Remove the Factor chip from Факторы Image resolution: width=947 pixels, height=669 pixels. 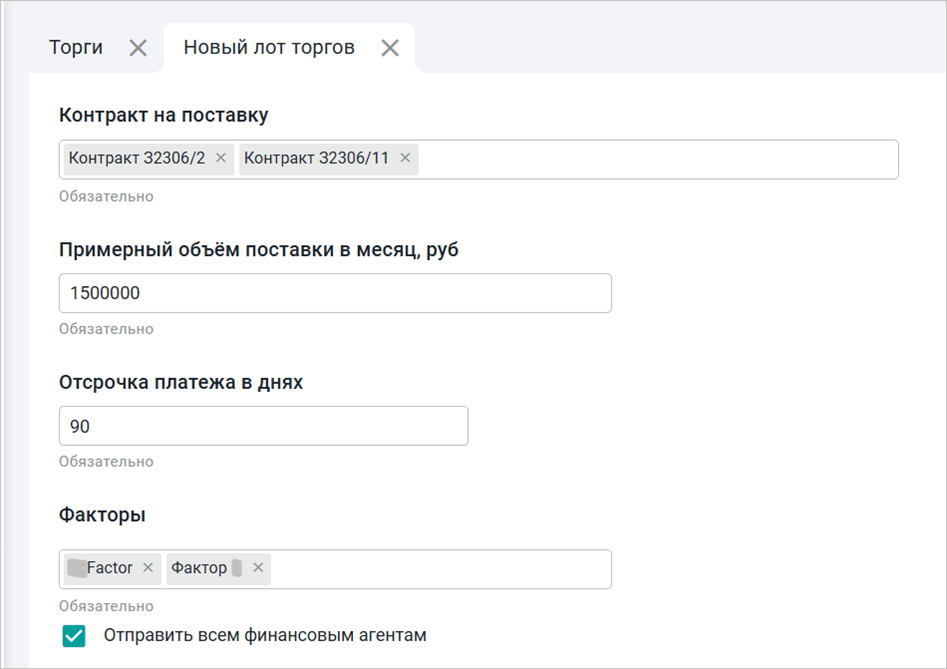click(x=148, y=568)
